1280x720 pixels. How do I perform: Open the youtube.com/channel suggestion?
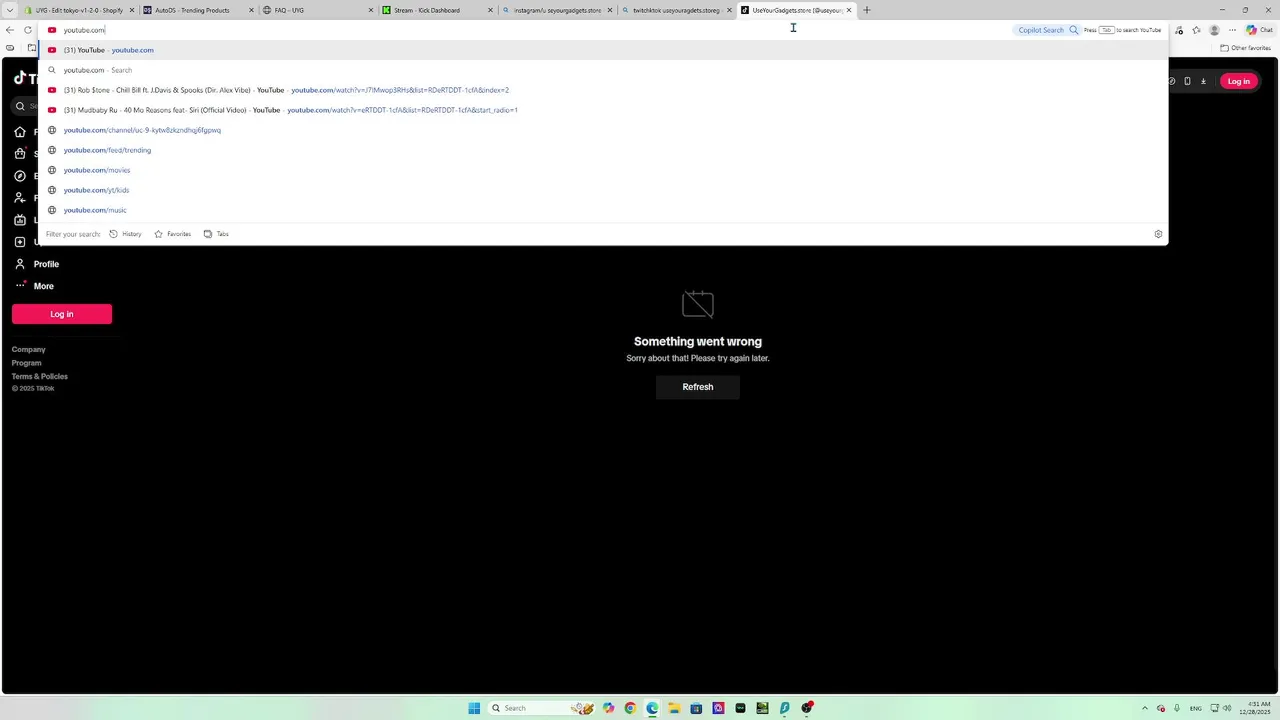[603, 130]
